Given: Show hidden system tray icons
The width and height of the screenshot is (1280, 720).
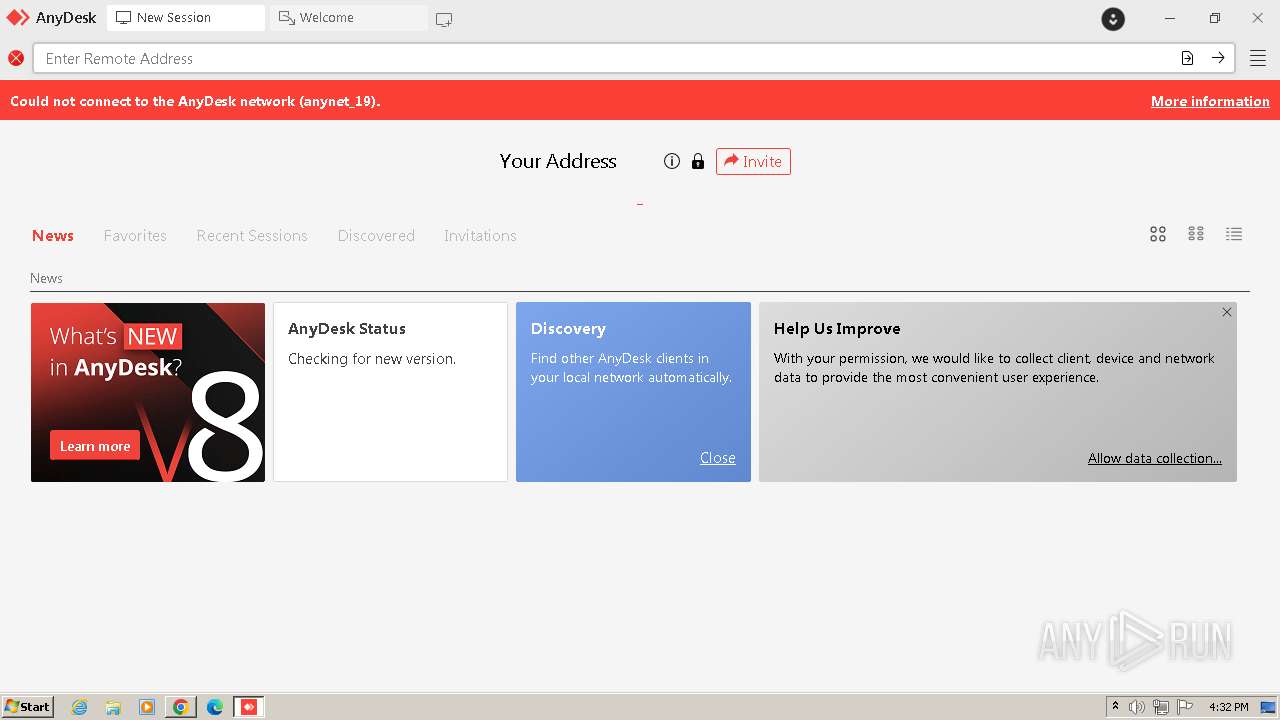Looking at the screenshot, I should point(1115,707).
